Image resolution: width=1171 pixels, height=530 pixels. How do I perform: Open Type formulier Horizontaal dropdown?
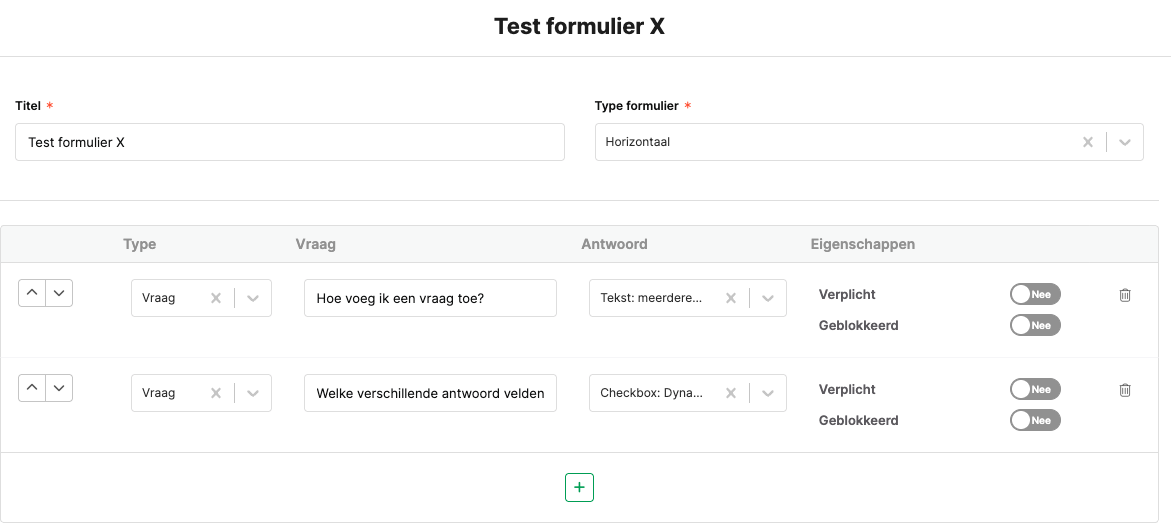tap(1125, 142)
